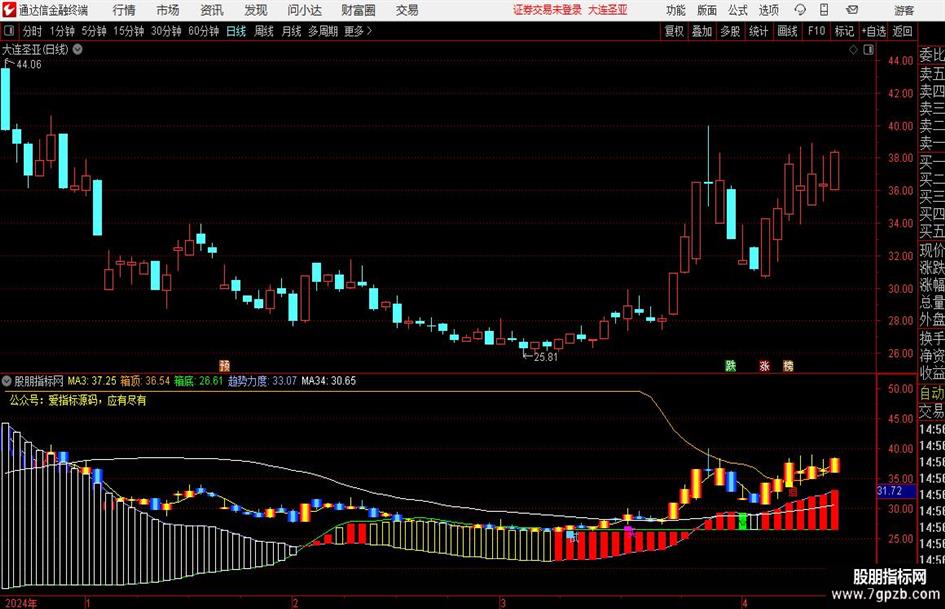Switch to 1分钟 period tab
The image size is (945, 609).
pos(62,31)
